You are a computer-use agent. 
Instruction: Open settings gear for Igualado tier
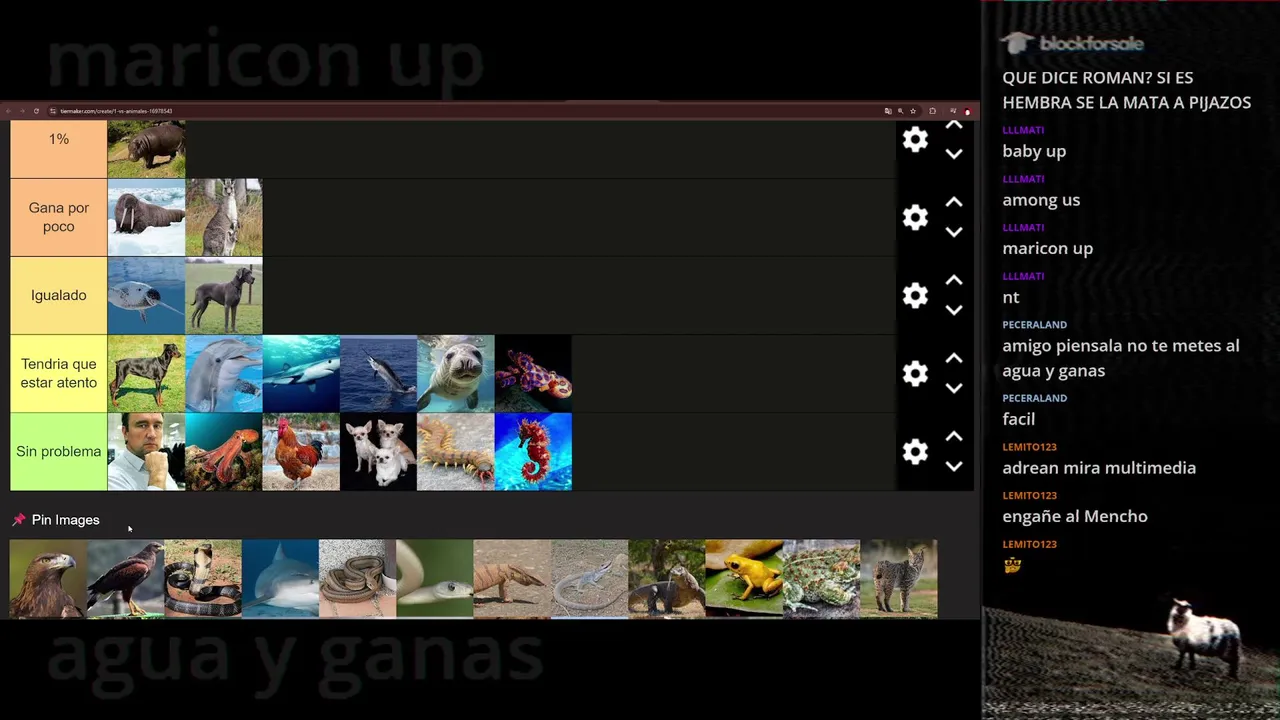[915, 295]
